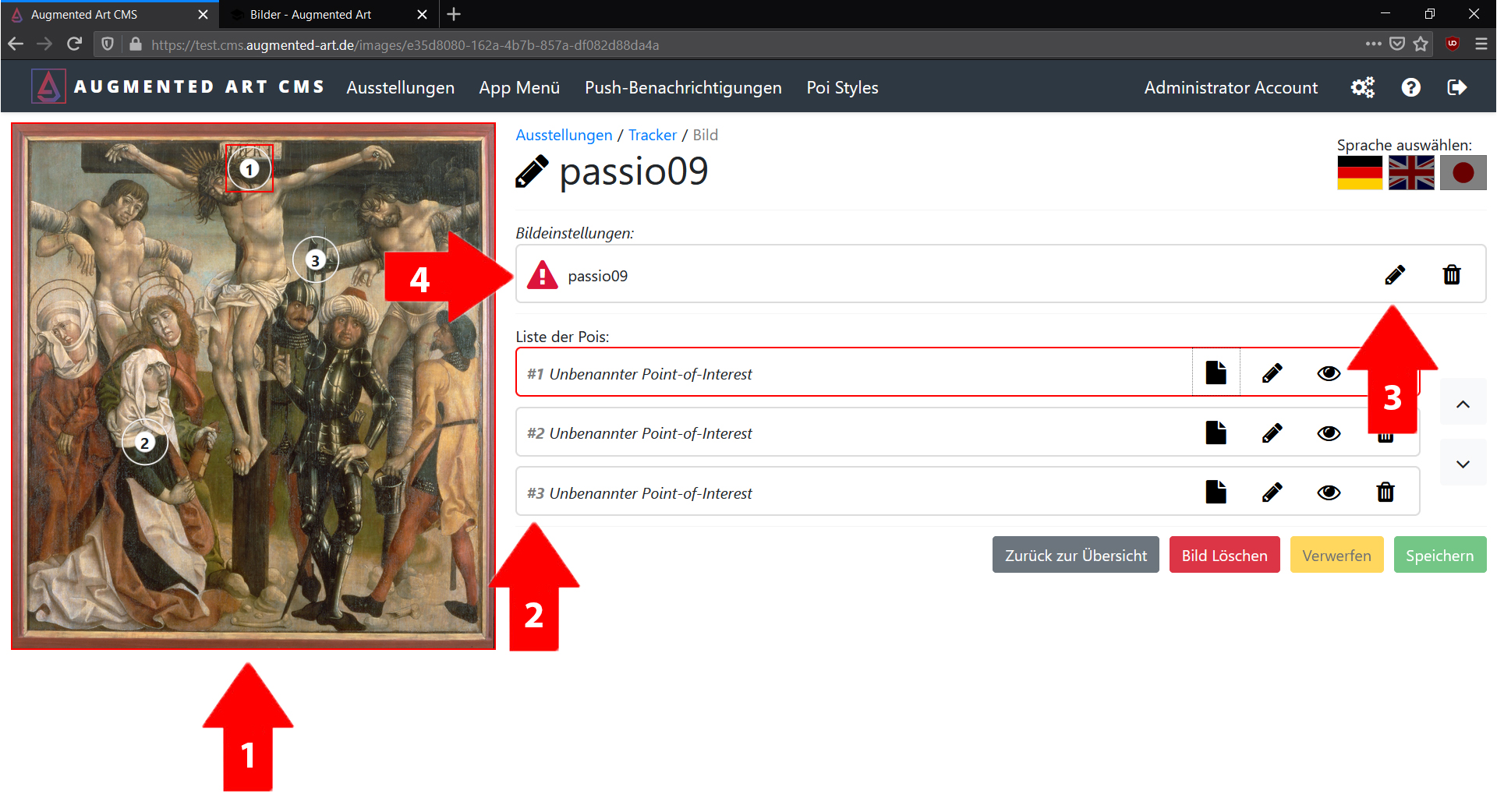Select the German flag language
The width and height of the screenshot is (1497, 812).
[1360, 172]
